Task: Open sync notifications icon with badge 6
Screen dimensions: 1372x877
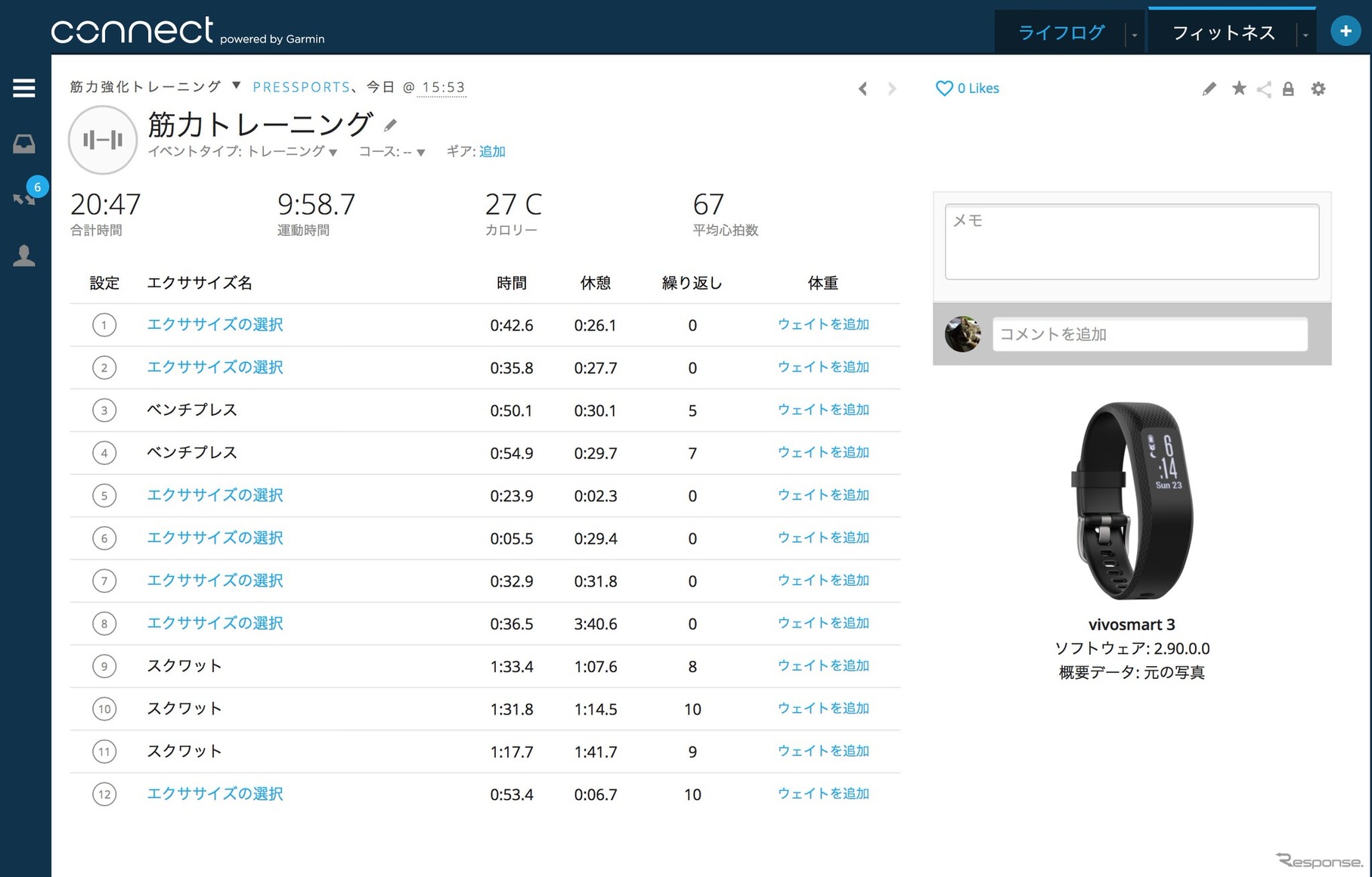Action: (24, 198)
